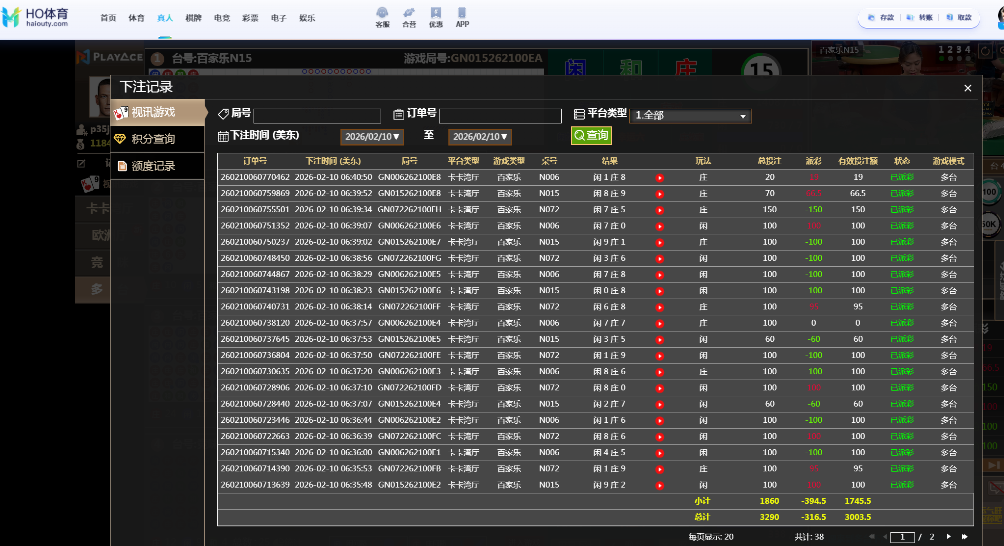
Task: Click the 订单号 input field
Action: coord(500,116)
